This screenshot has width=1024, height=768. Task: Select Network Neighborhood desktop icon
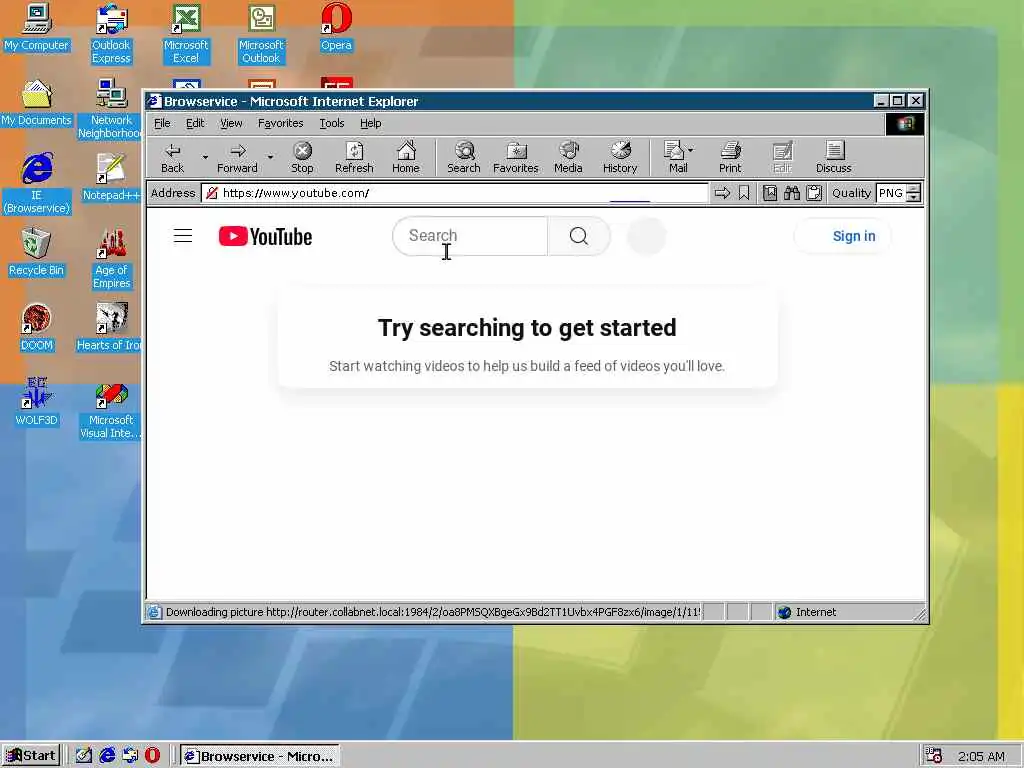click(x=110, y=109)
